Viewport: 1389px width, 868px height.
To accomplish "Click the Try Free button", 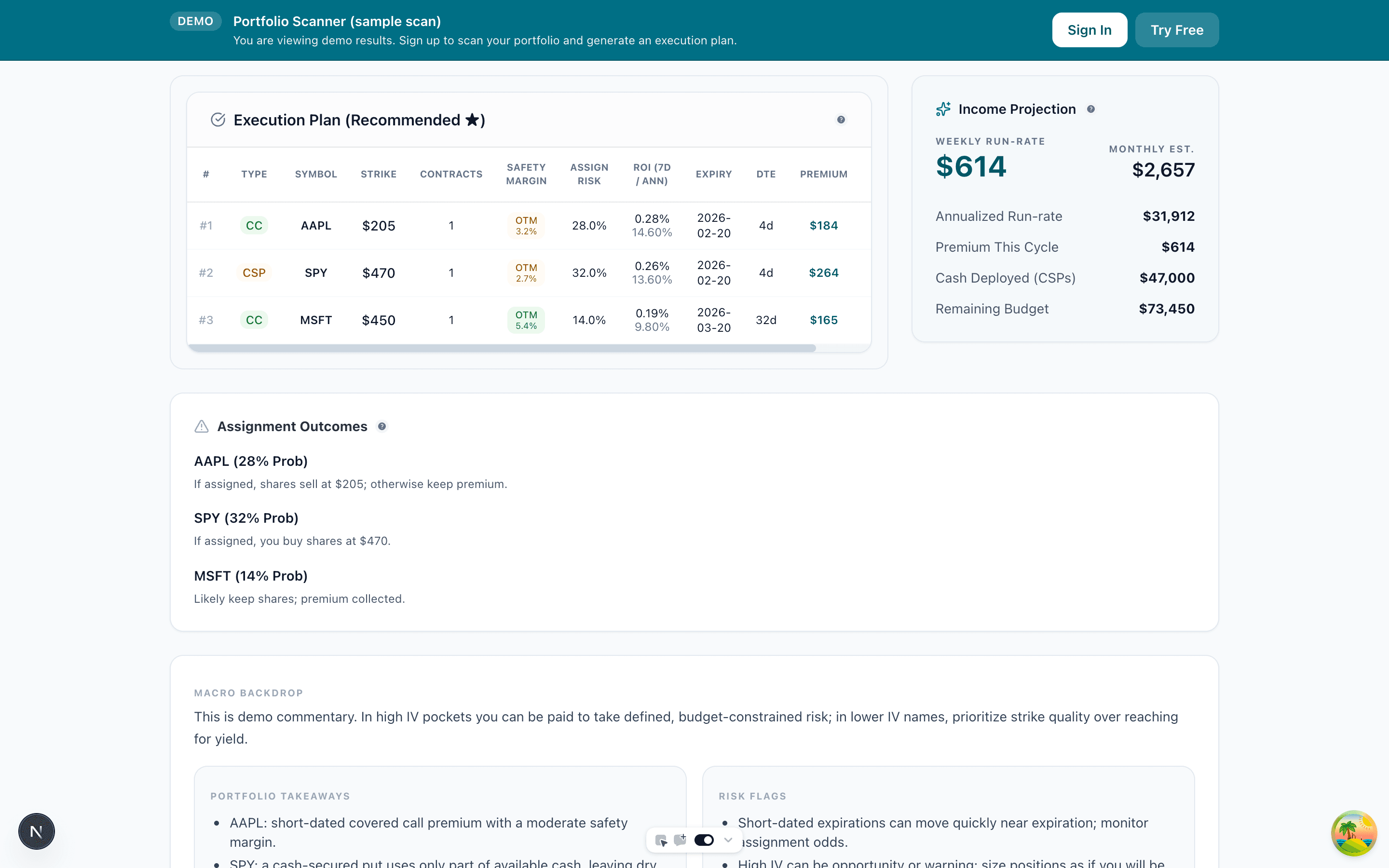I will point(1177,29).
